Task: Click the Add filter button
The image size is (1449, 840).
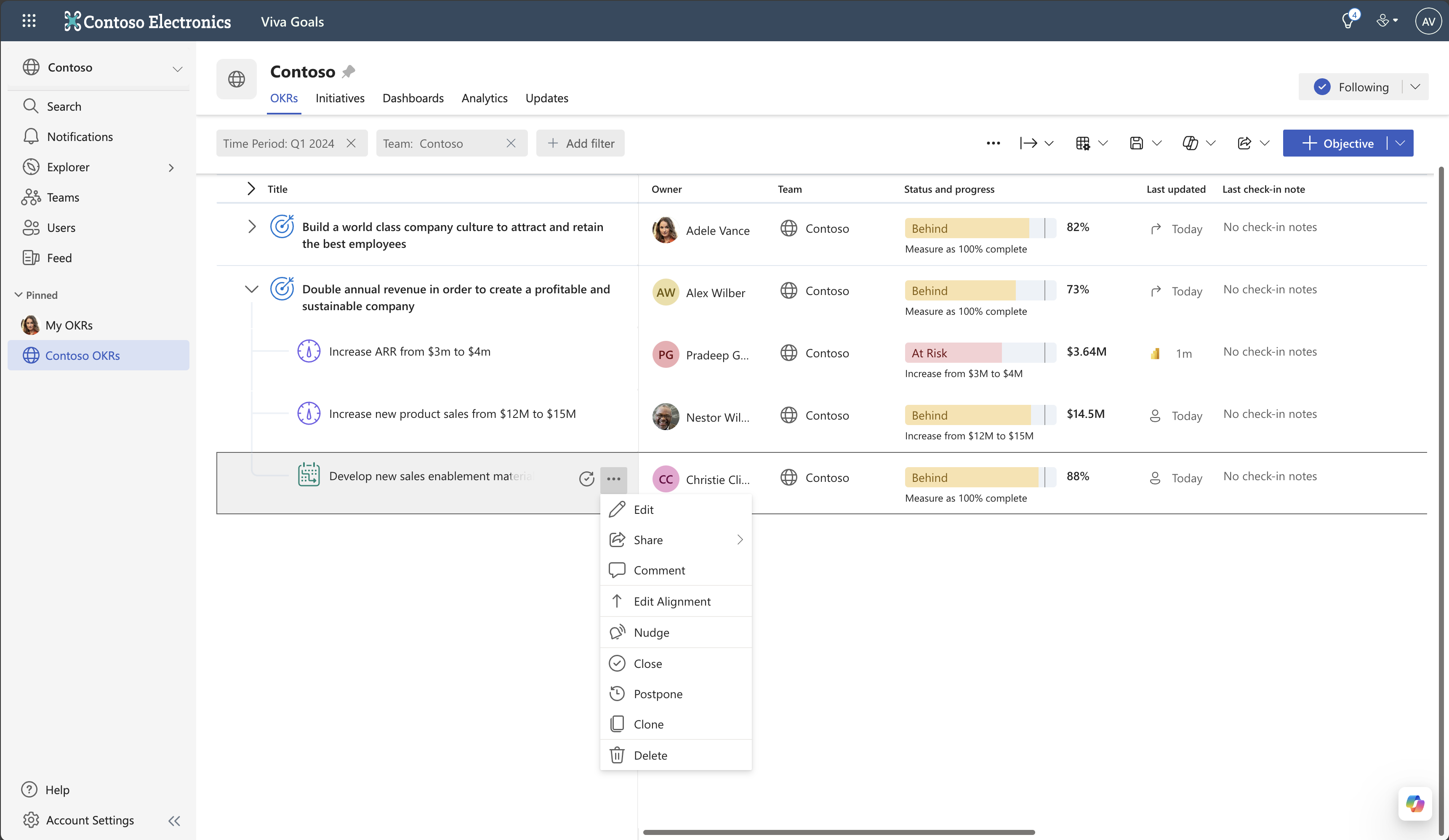Action: (580, 143)
